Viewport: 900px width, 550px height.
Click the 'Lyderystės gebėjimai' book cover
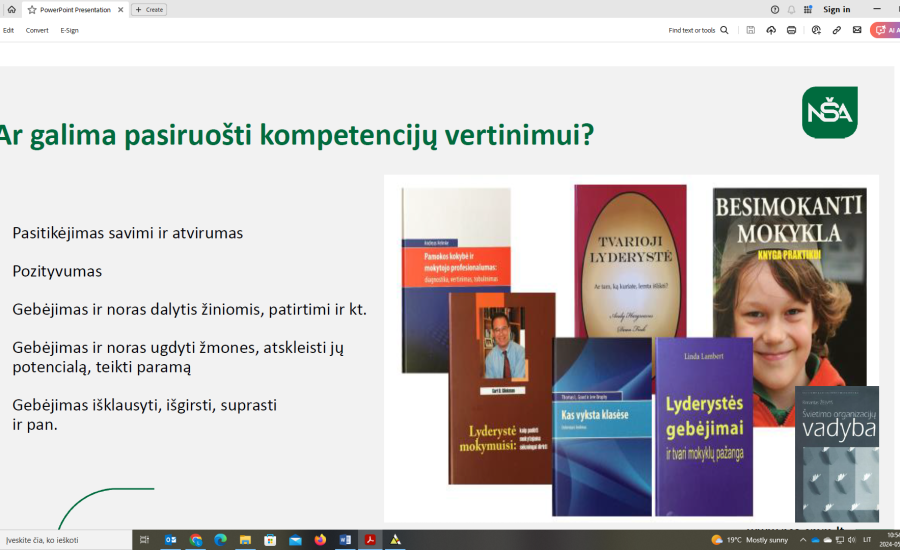point(704,427)
